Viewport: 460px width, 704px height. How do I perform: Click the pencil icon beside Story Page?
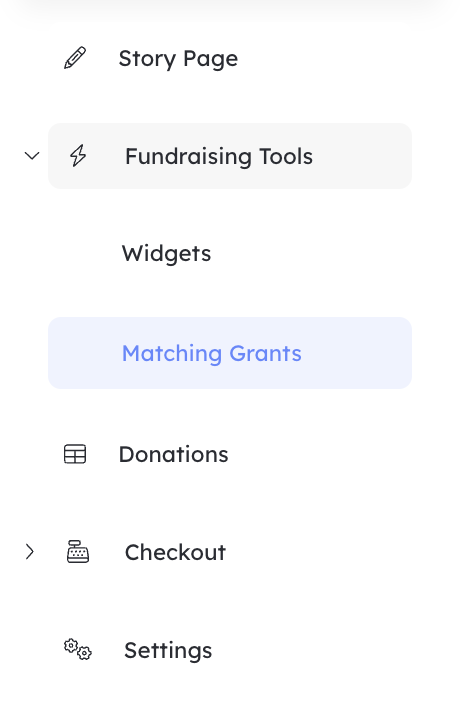(75, 58)
